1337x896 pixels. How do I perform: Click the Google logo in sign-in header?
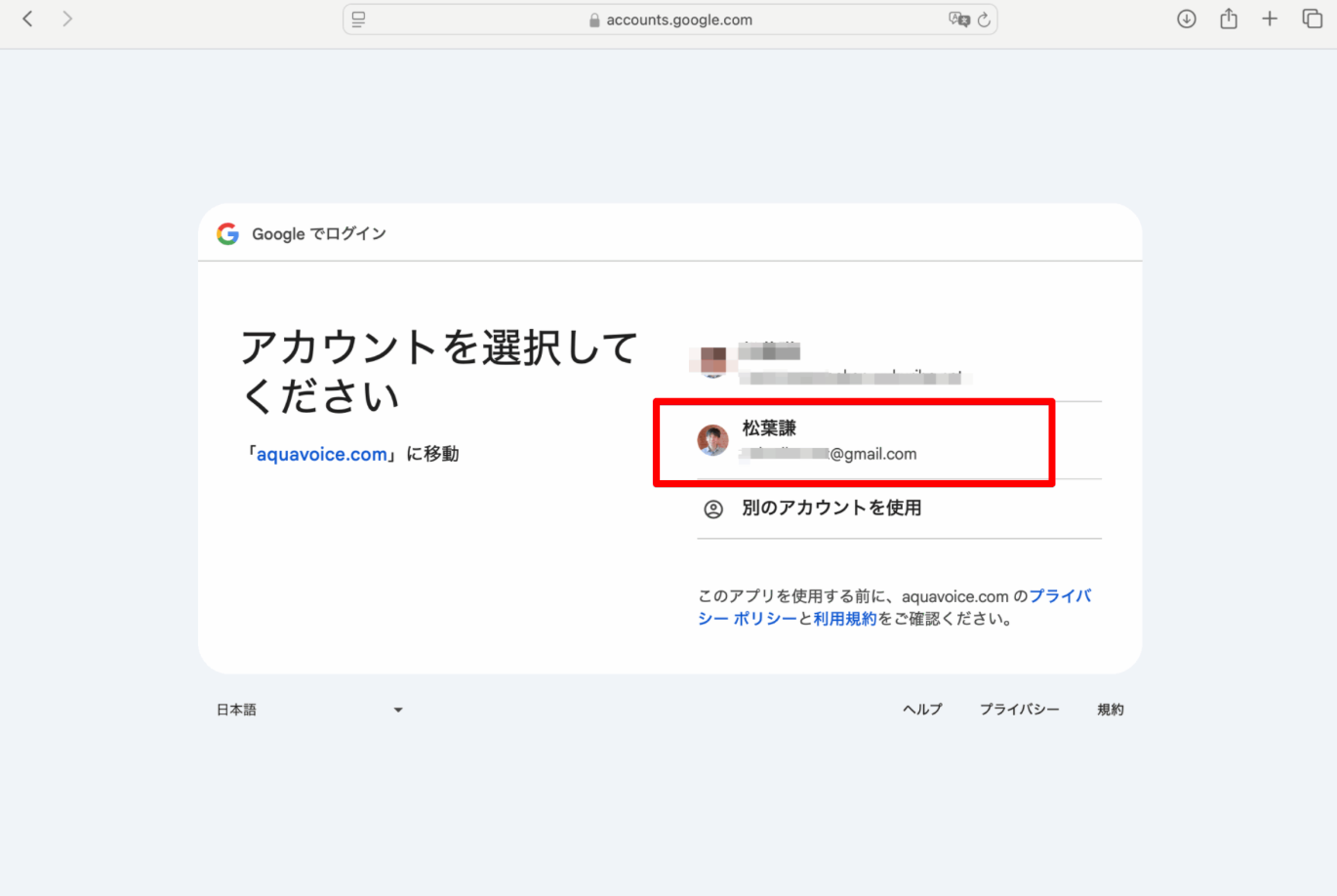click(227, 234)
